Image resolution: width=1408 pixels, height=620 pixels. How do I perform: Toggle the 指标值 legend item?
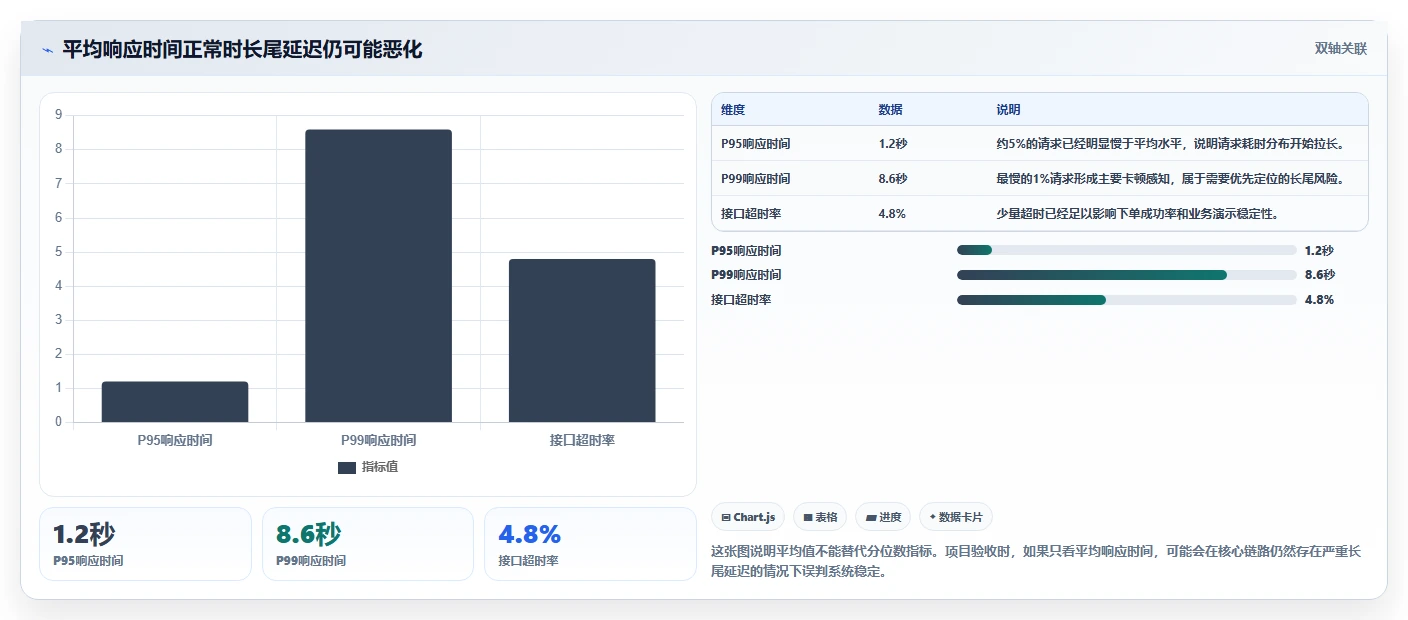368,467
